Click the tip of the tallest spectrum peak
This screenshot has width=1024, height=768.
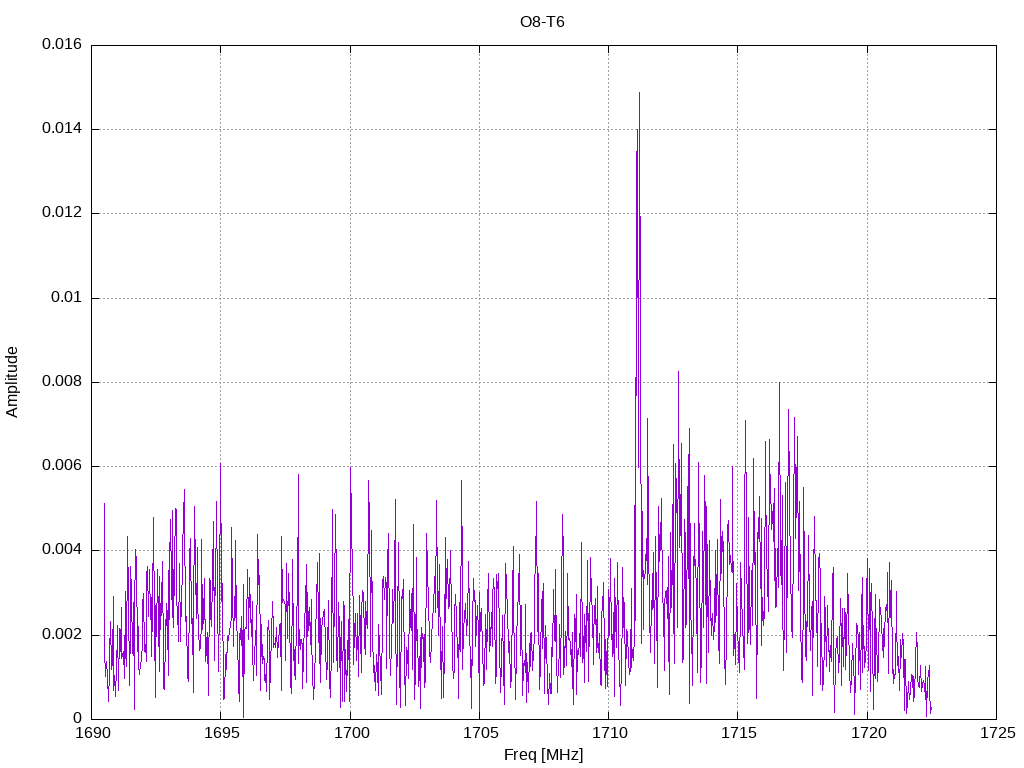click(x=639, y=93)
